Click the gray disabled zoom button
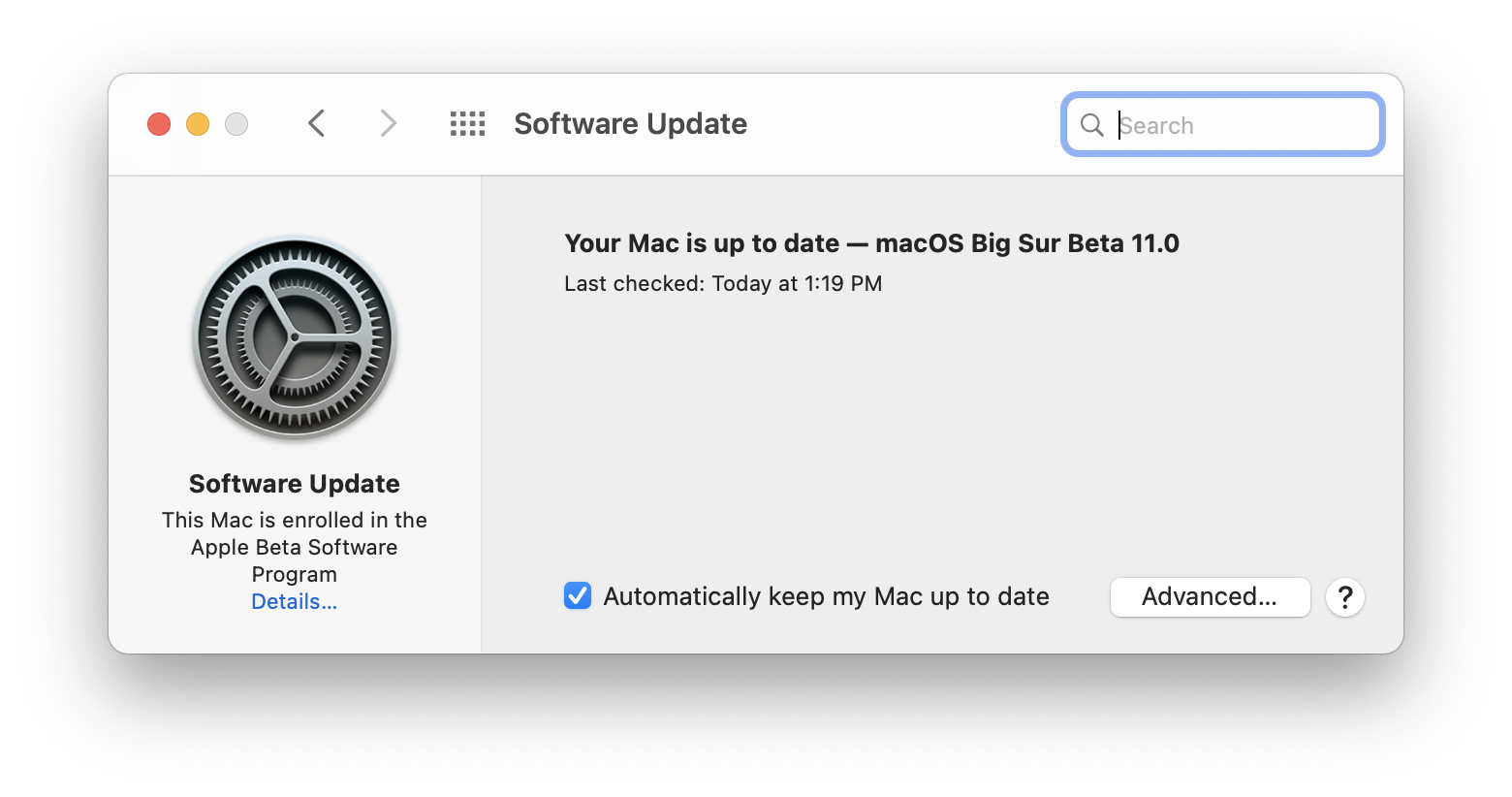 [236, 124]
